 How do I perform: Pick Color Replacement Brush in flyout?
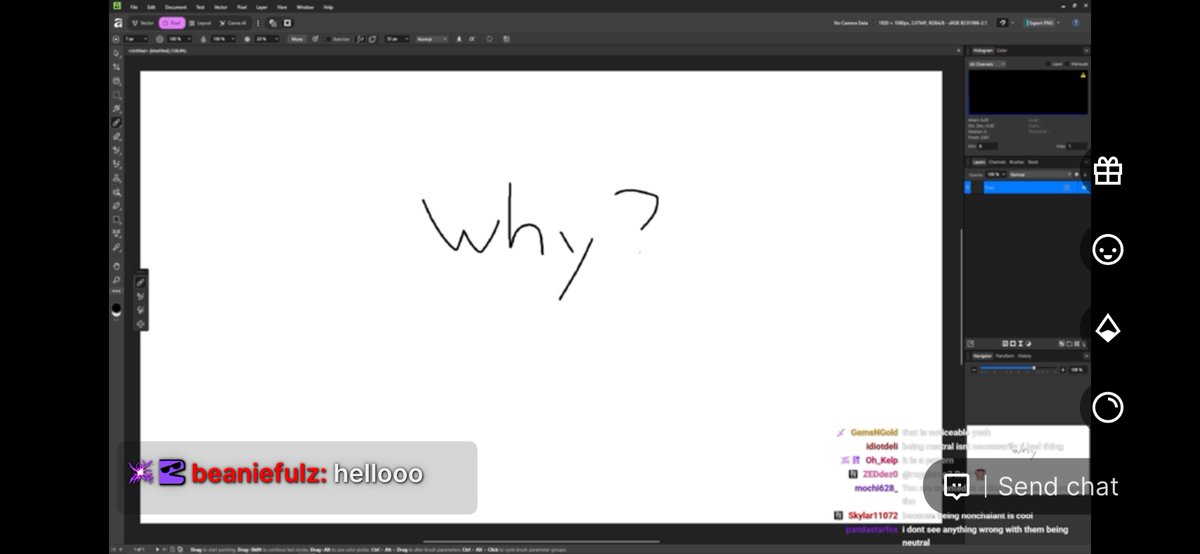(x=141, y=297)
